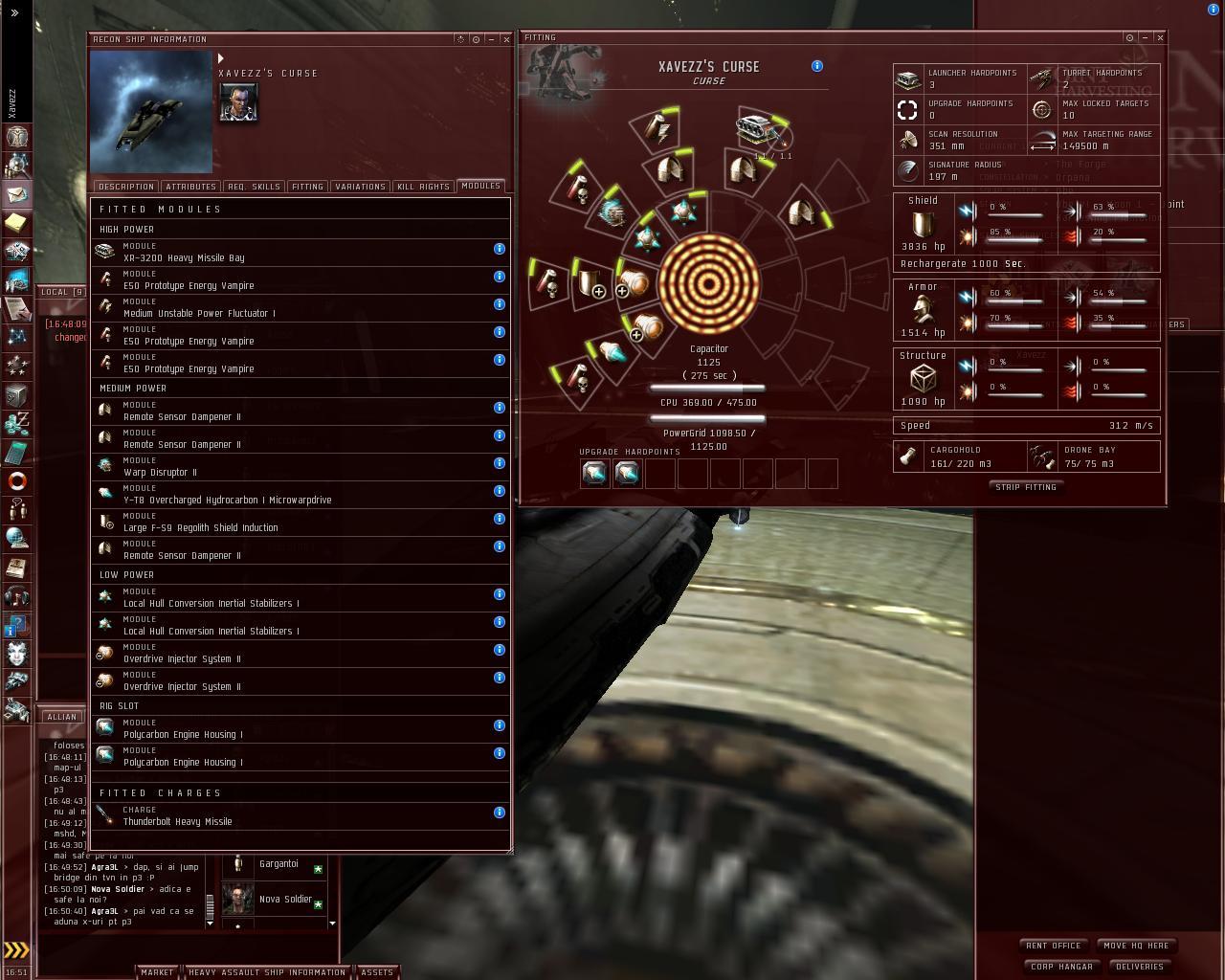Open People & Places magnifier icon
The image size is (1225, 980).
(x=17, y=166)
